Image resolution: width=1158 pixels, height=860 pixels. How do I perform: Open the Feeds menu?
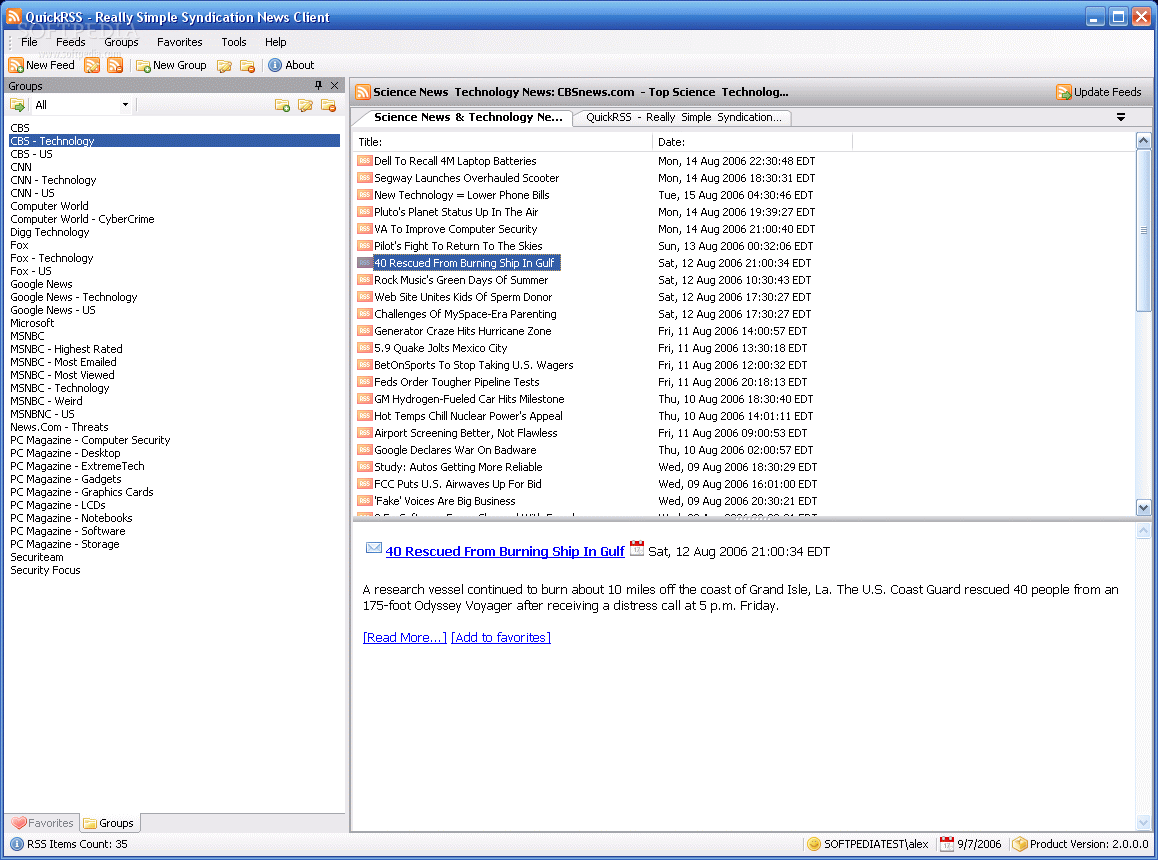click(x=71, y=42)
